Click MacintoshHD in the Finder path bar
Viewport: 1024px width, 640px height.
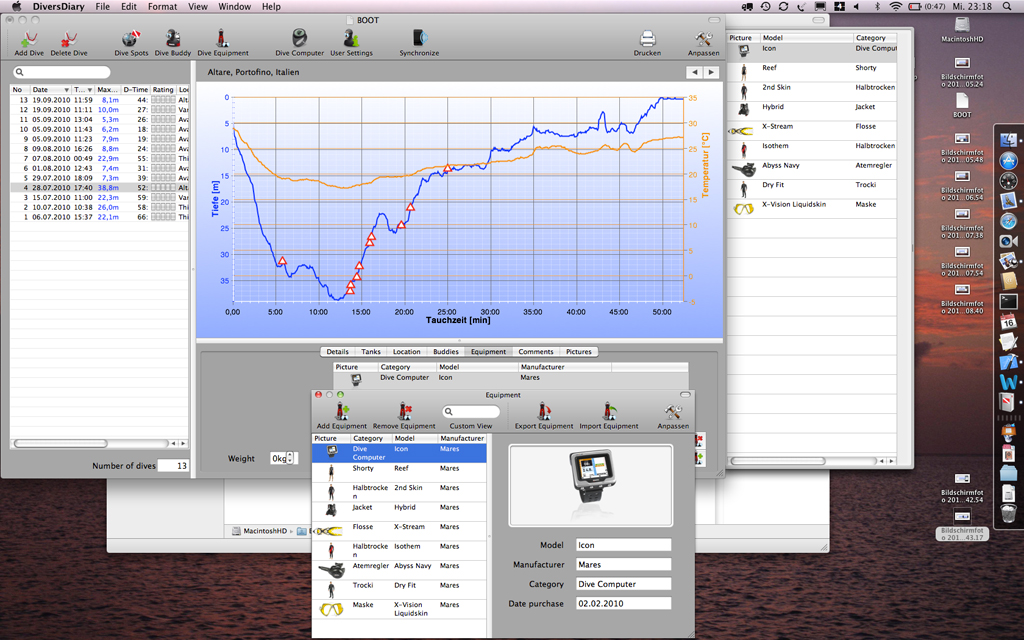click(260, 531)
